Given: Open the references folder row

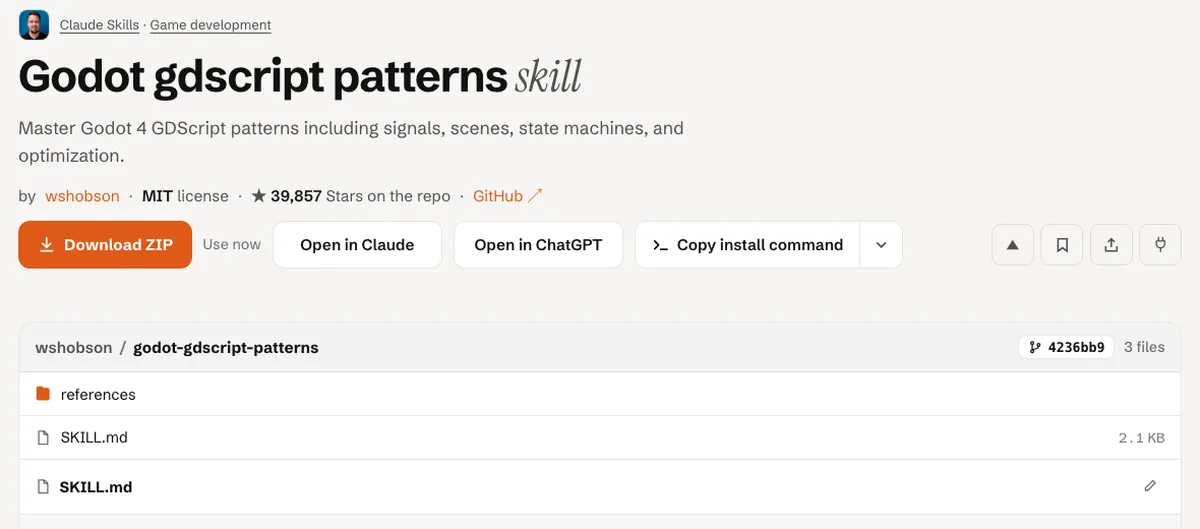Looking at the screenshot, I should click(600, 394).
